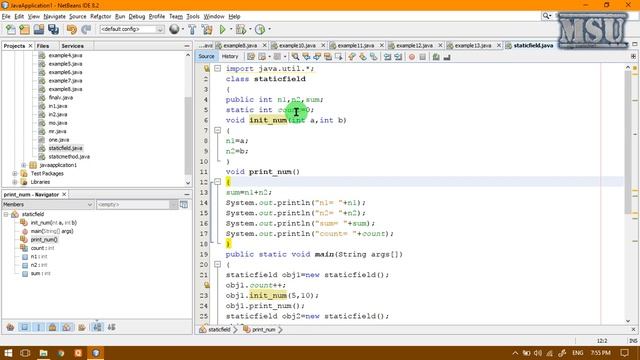
Task: Toggle the Show Static Members filter in the Navigator
Action: tap(39, 327)
